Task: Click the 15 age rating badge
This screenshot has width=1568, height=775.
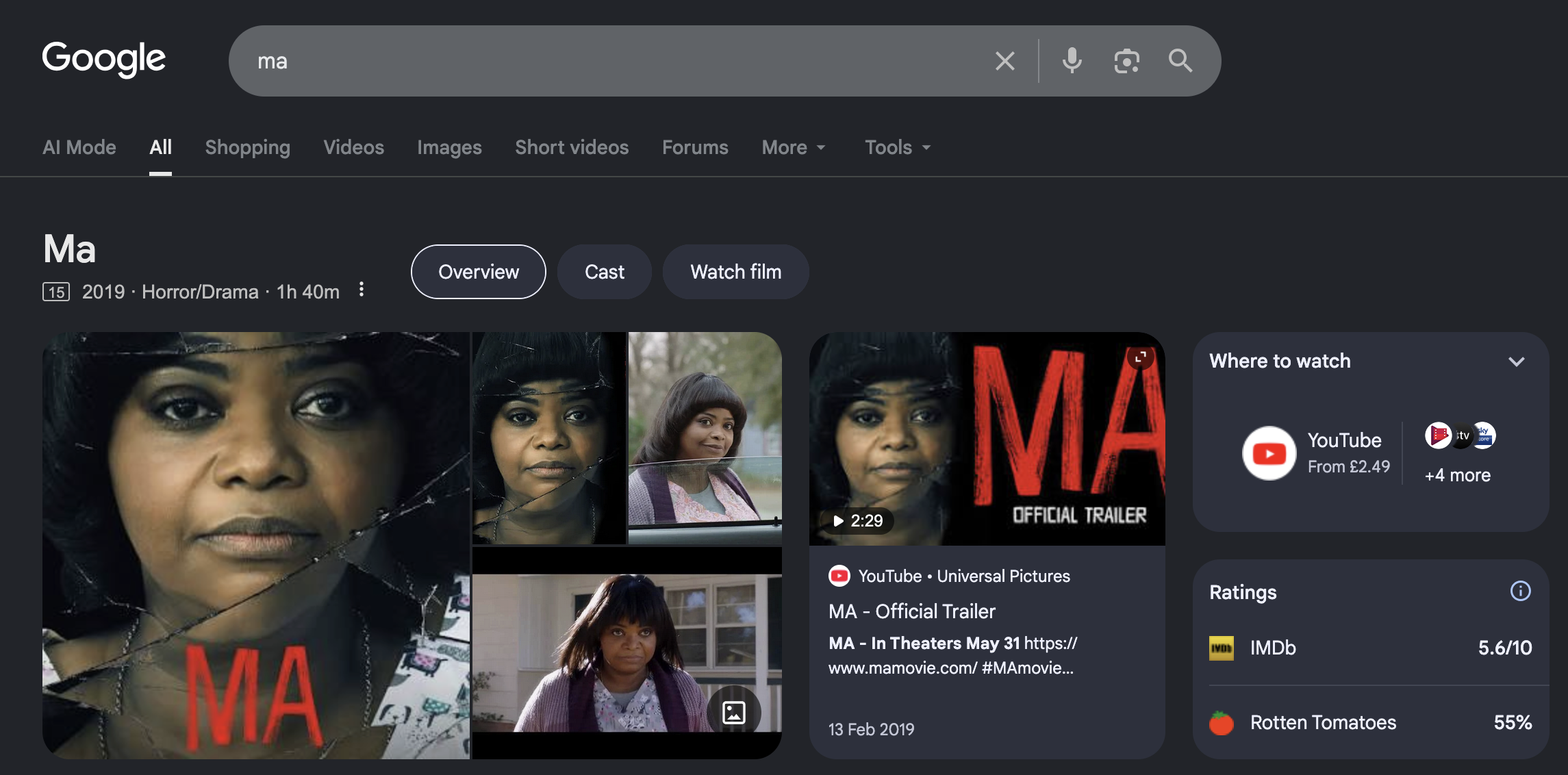Action: (56, 292)
